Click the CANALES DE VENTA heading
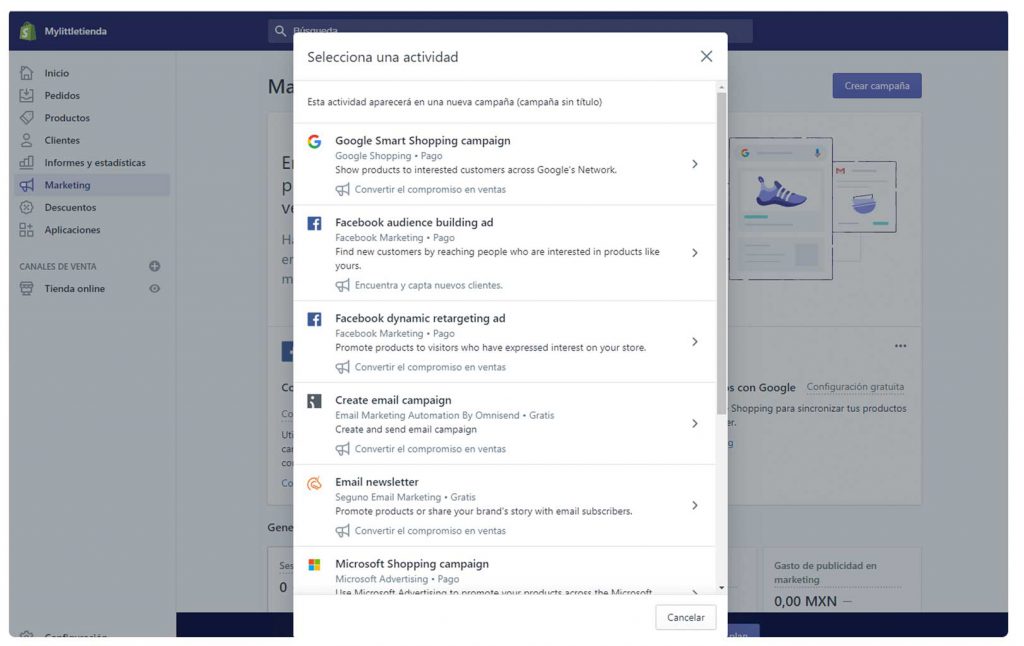 57,266
